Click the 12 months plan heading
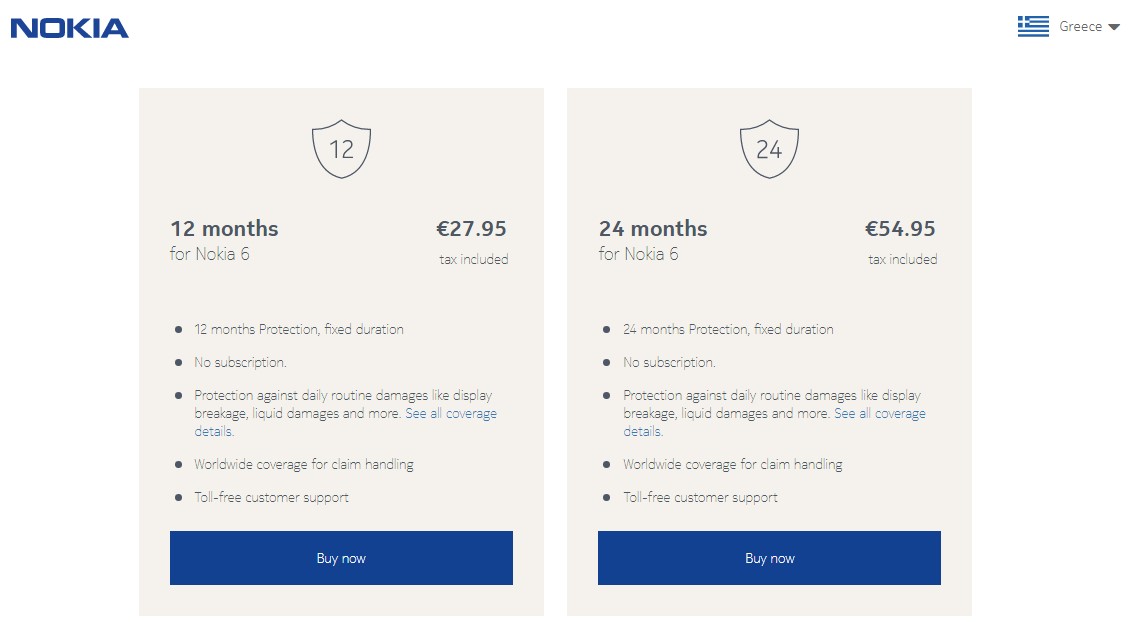This screenshot has height=622, width=1140. tap(224, 229)
